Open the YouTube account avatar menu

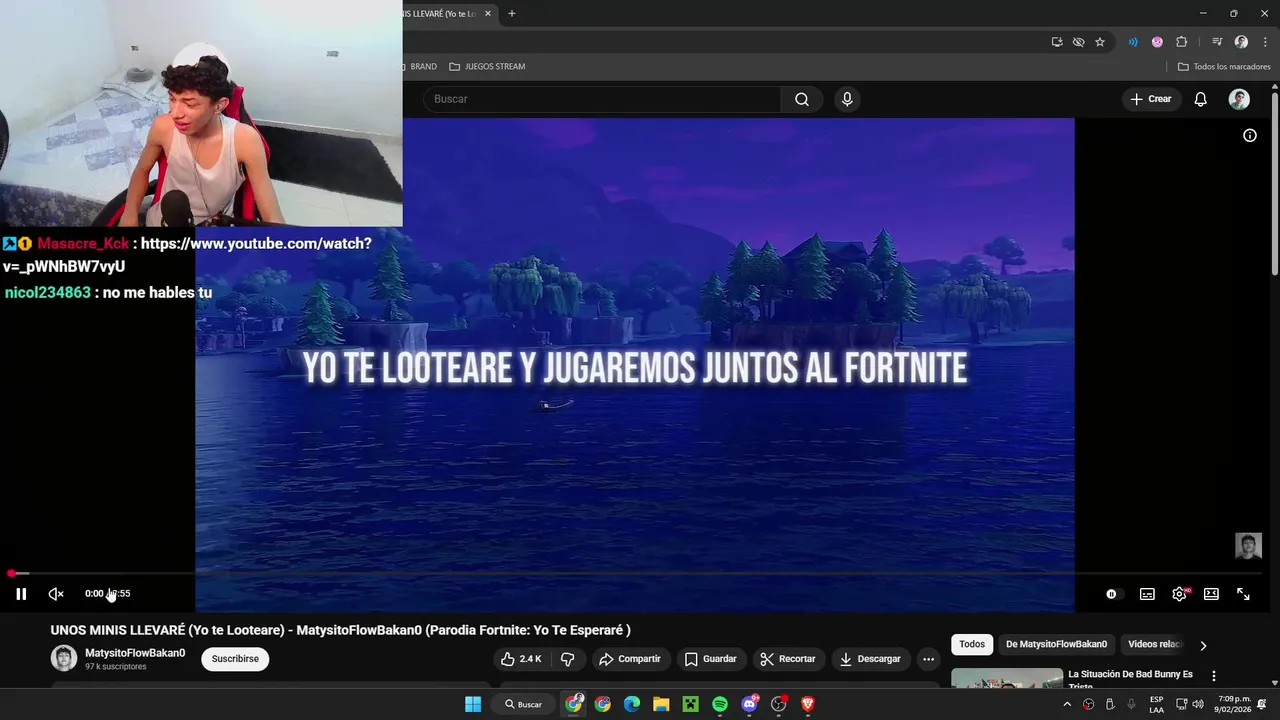point(1239,99)
